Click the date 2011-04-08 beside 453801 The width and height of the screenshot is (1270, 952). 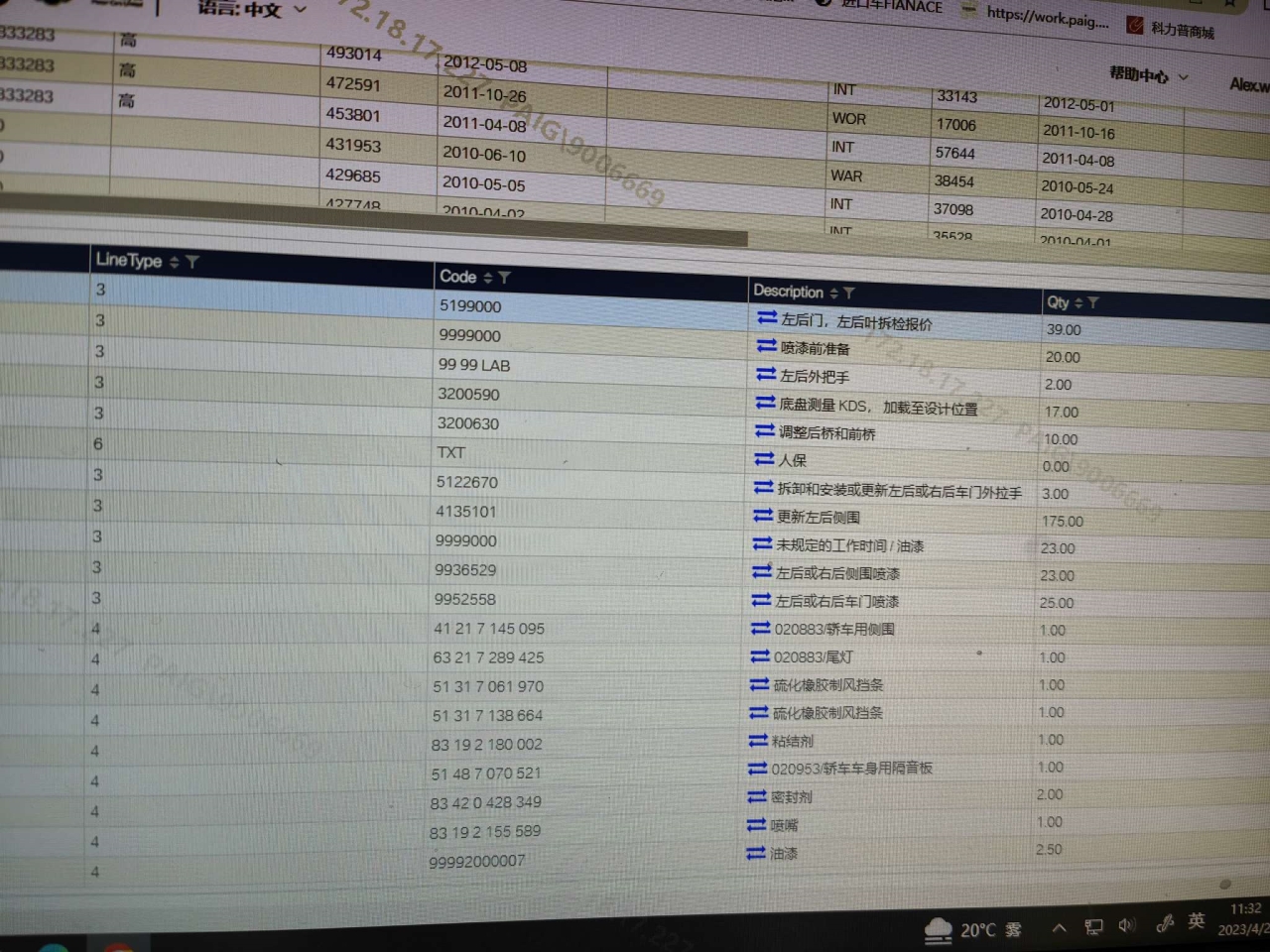[x=484, y=124]
